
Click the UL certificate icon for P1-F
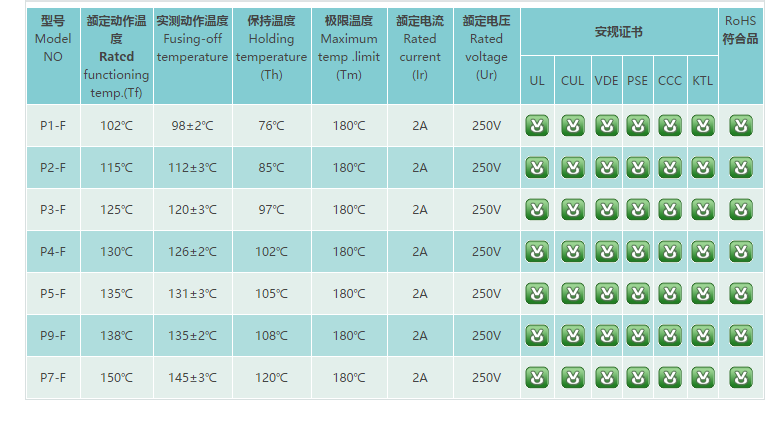tap(538, 125)
